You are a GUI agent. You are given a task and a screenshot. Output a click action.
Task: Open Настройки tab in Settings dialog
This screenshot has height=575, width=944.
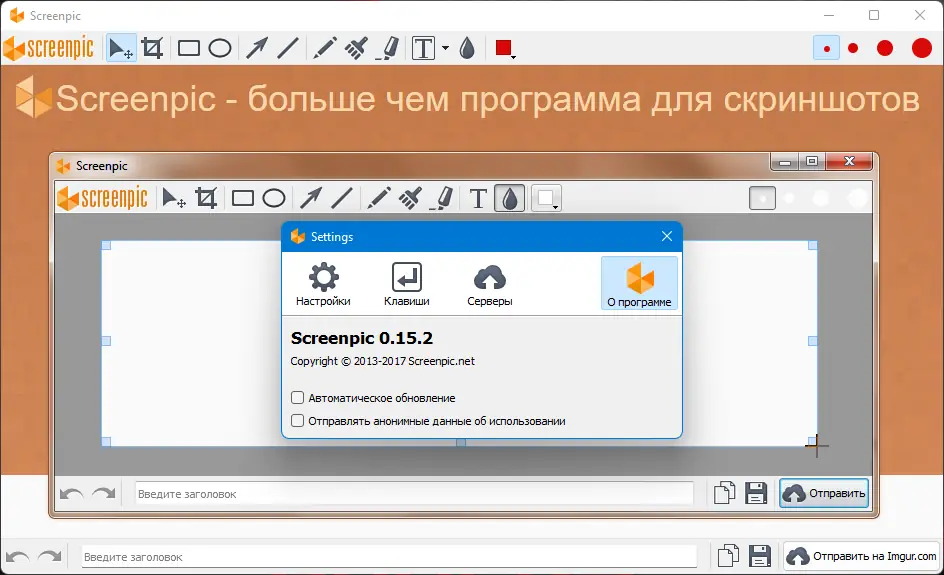(x=323, y=284)
